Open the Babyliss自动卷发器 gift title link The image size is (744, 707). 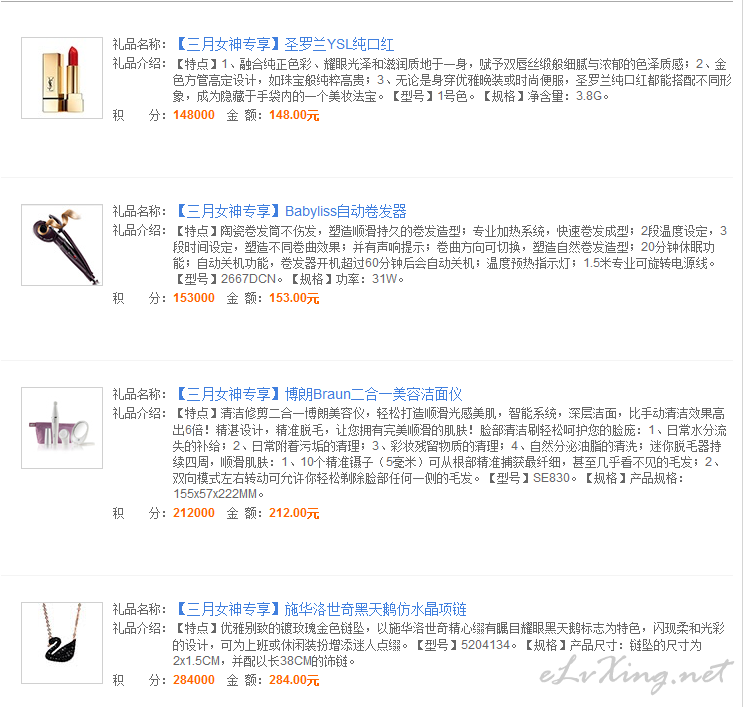291,211
